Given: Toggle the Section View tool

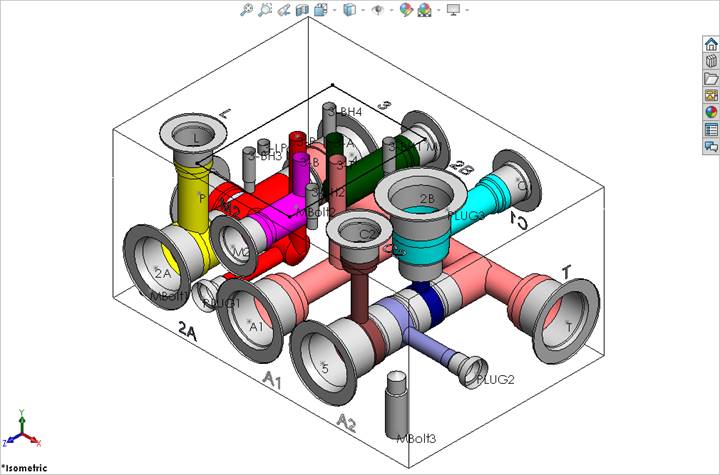Looking at the screenshot, I should (x=302, y=10).
